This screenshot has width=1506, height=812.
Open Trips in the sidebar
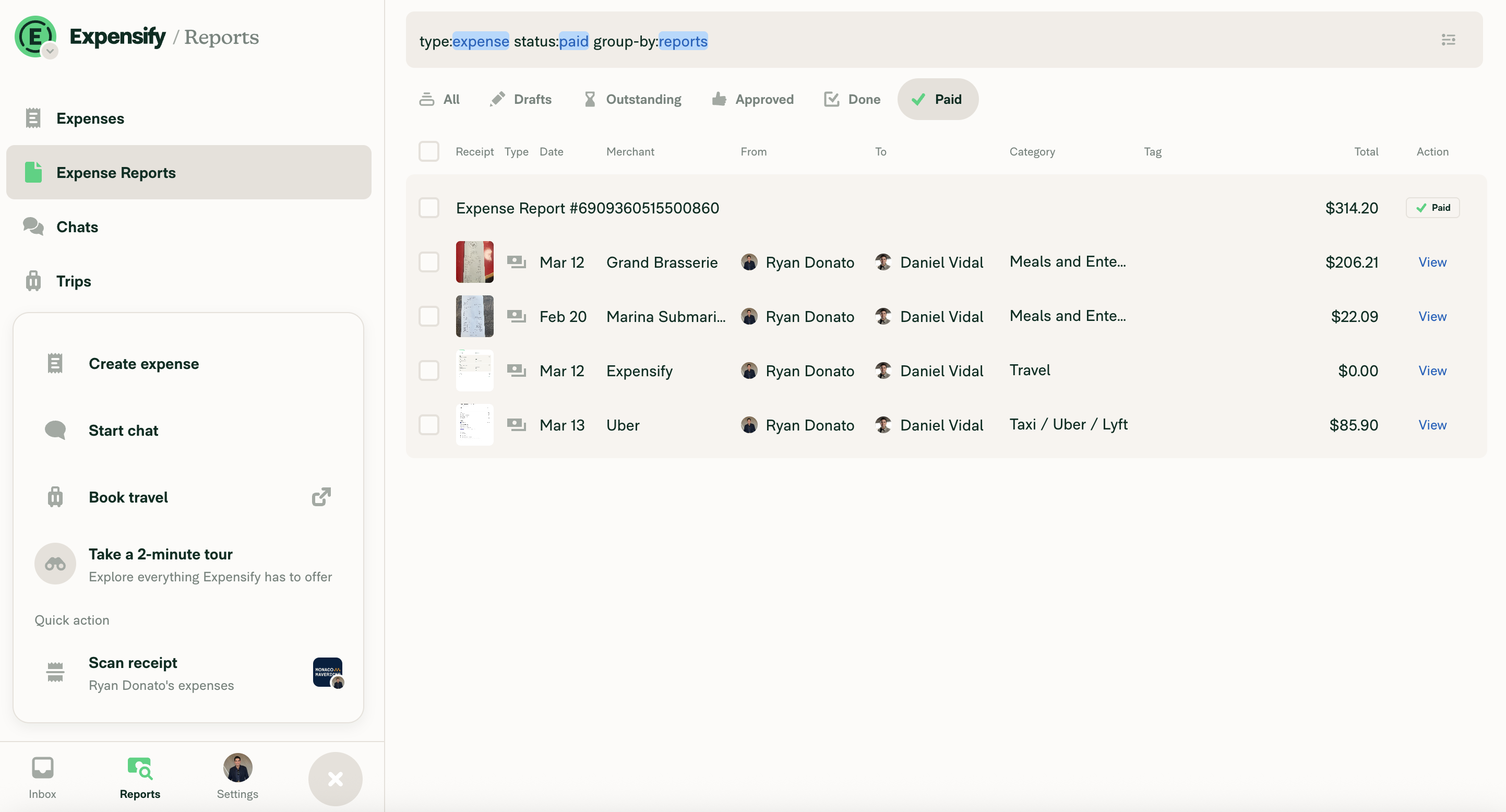pyautogui.click(x=73, y=281)
